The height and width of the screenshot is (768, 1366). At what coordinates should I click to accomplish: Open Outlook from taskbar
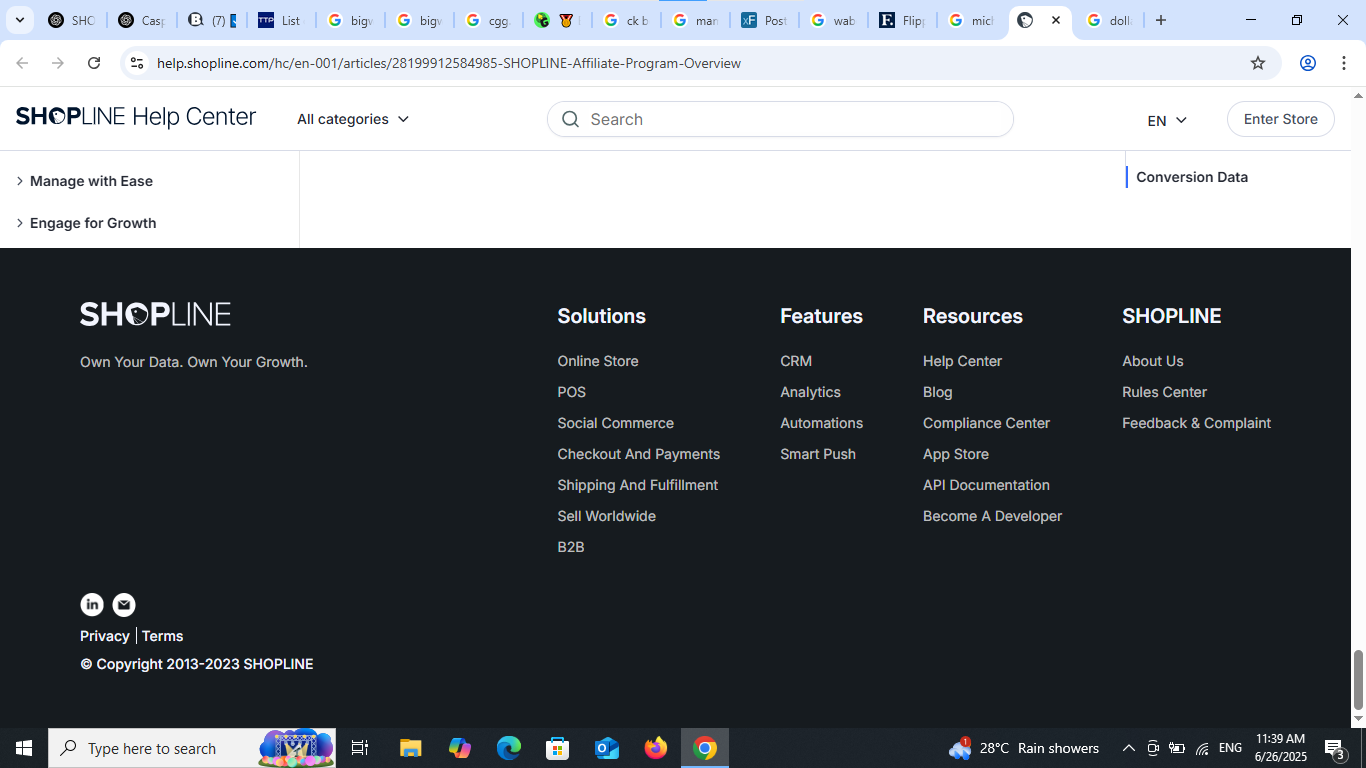click(x=607, y=748)
